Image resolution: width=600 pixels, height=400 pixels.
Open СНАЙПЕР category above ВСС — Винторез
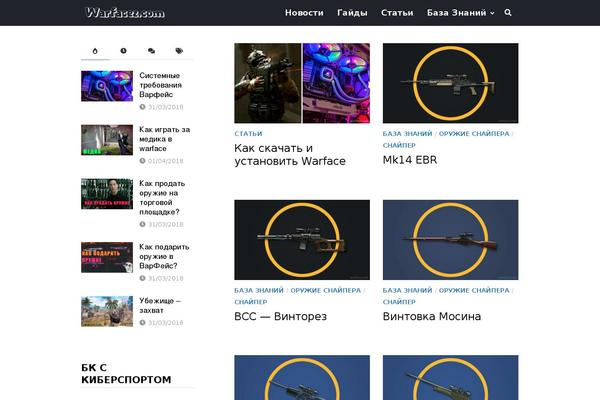[251, 302]
